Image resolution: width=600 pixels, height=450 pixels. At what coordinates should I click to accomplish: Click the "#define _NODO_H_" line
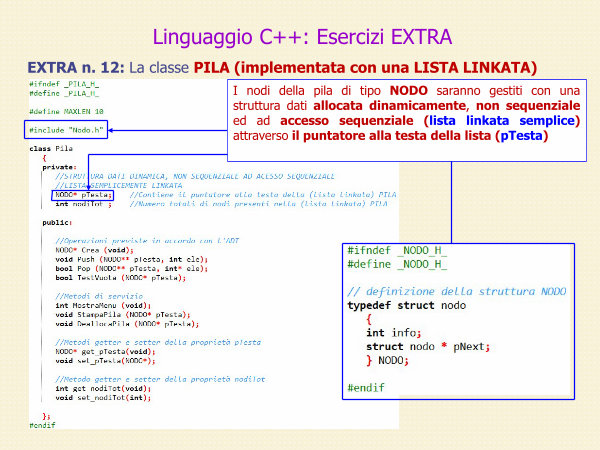click(397, 264)
